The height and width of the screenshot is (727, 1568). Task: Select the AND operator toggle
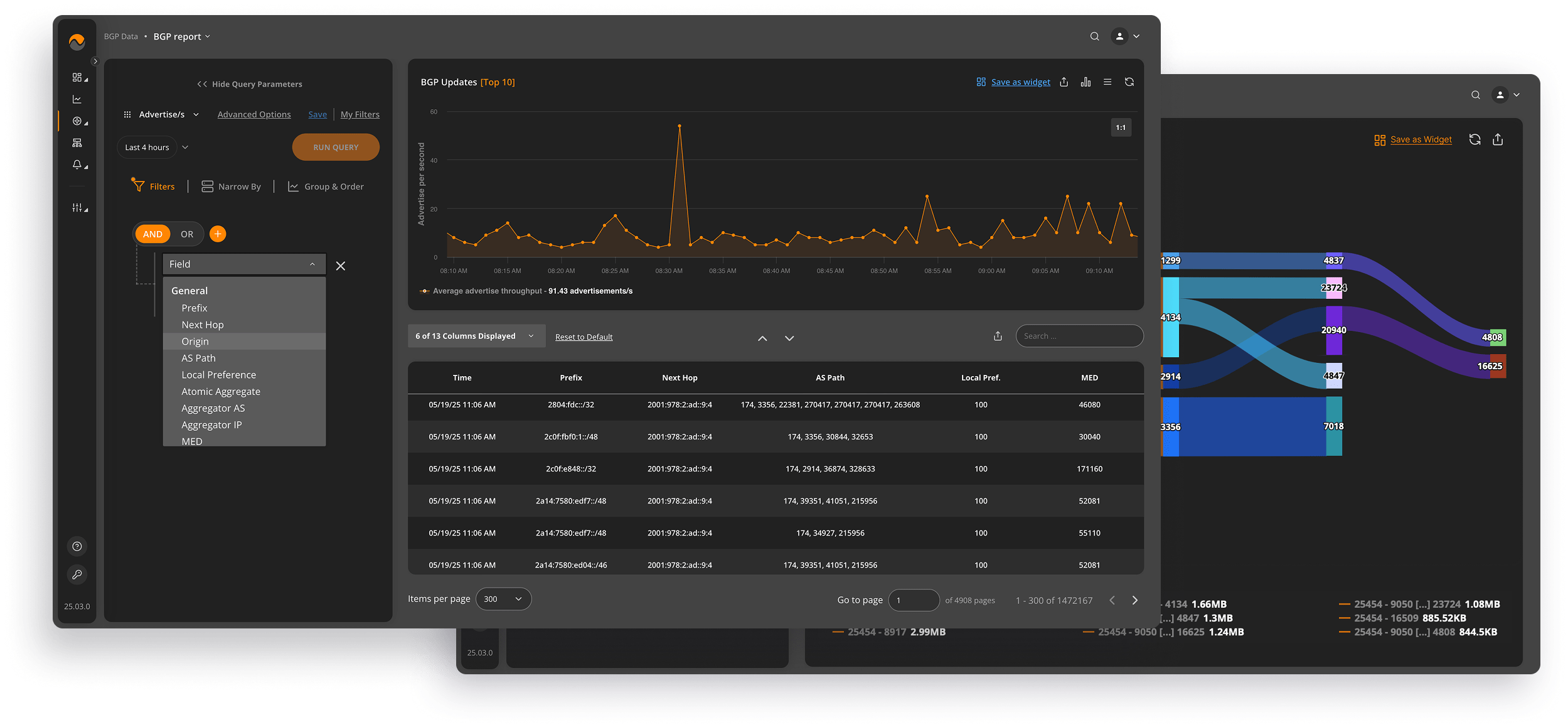(x=152, y=234)
